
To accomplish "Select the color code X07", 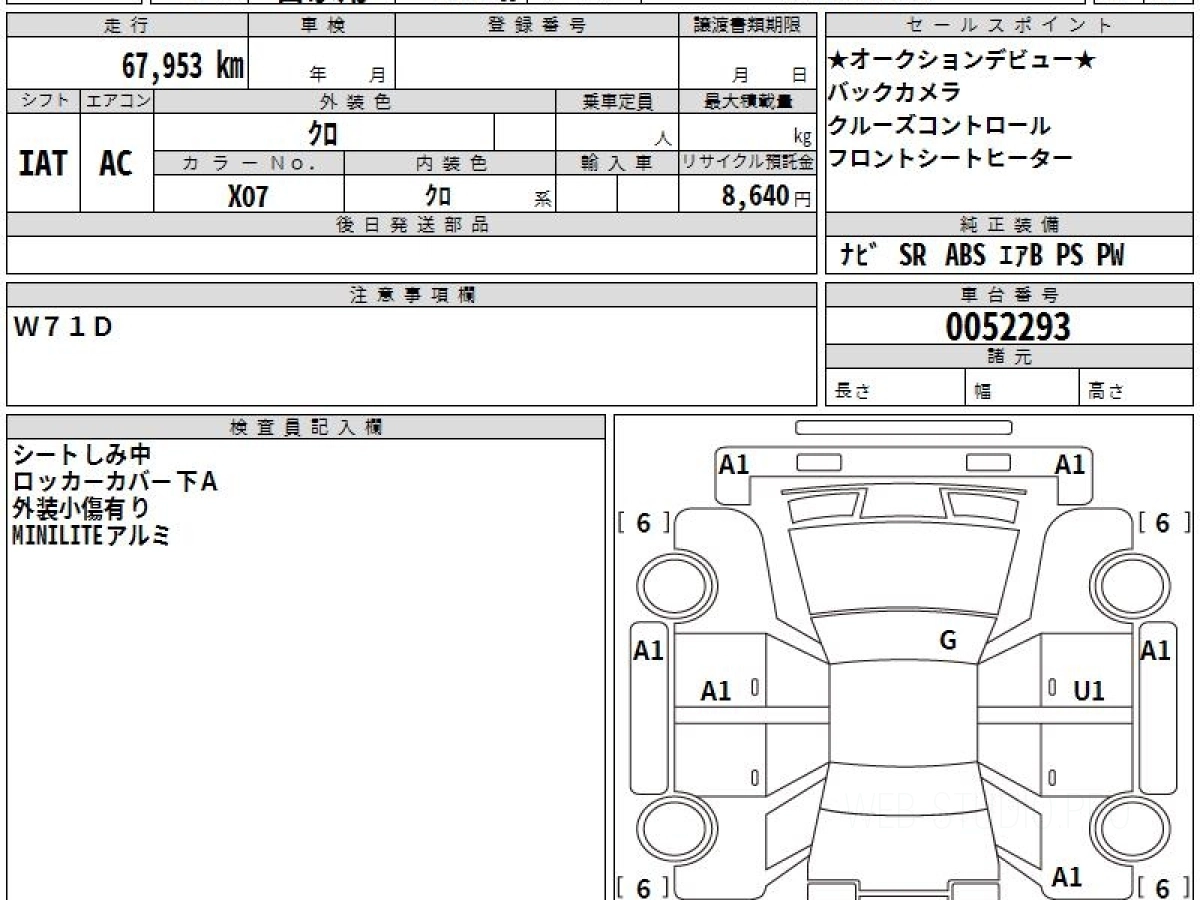I will click(248, 196).
